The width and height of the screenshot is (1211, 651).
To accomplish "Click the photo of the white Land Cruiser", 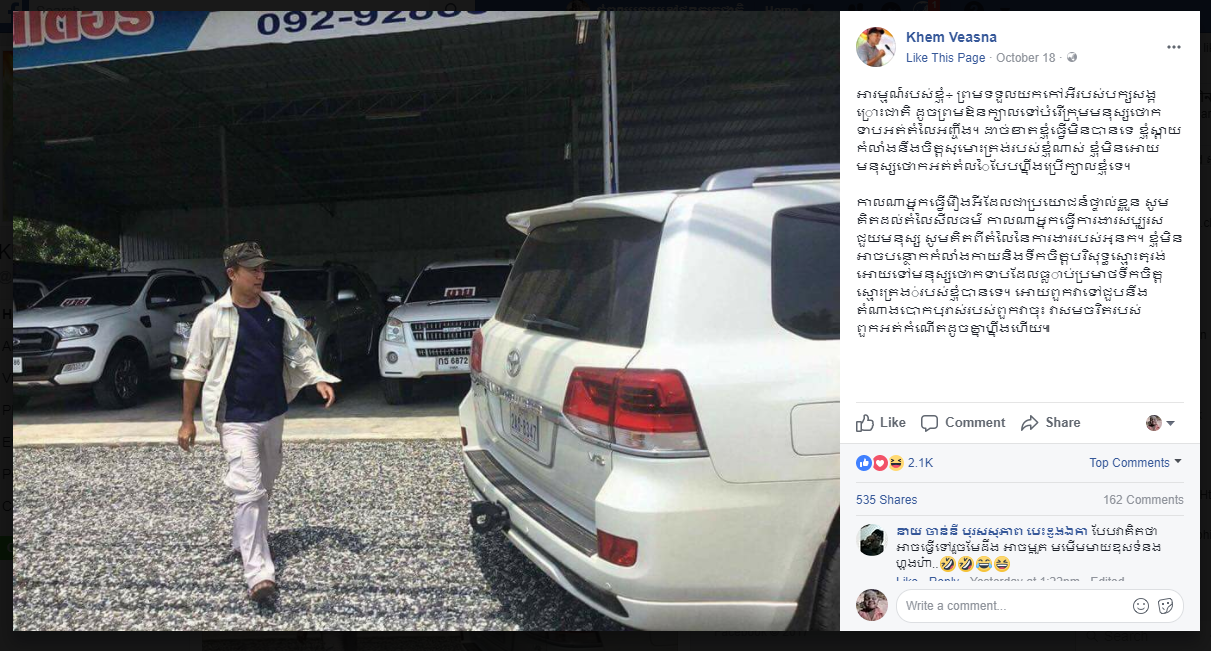I will 426,321.
